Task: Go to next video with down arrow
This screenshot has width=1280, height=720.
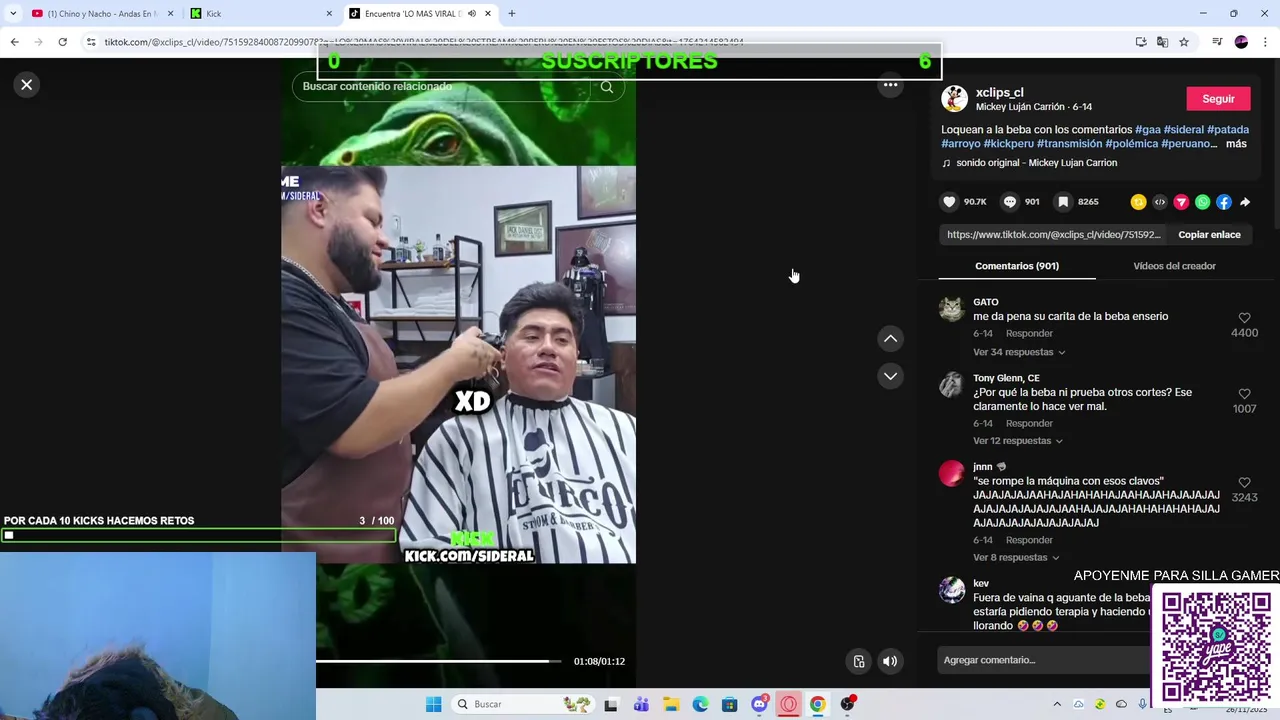Action: click(x=890, y=376)
